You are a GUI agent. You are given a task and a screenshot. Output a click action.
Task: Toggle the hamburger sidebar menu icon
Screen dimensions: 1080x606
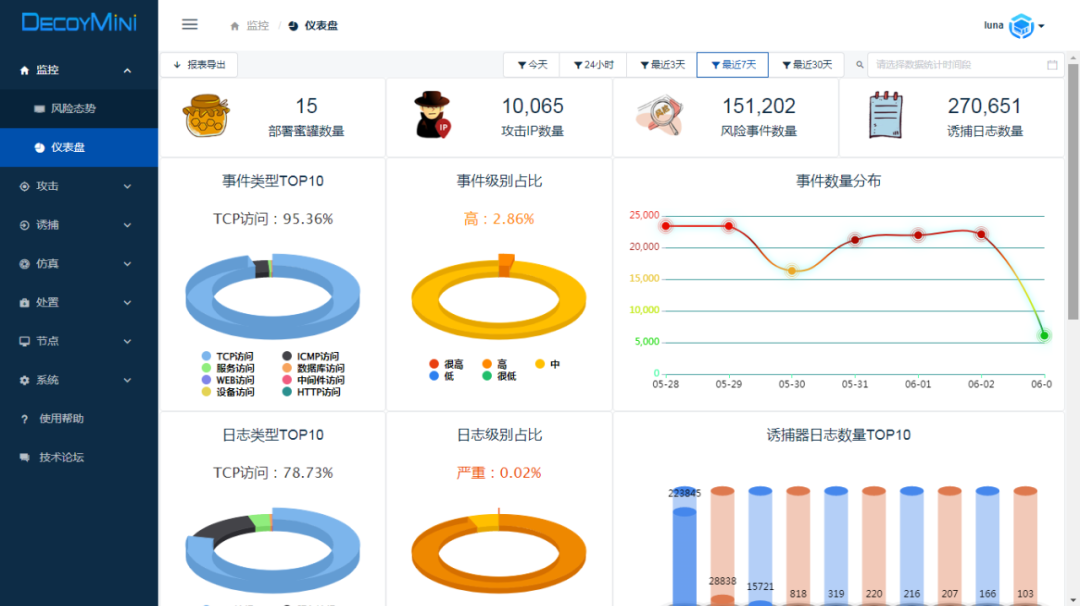pyautogui.click(x=189, y=25)
